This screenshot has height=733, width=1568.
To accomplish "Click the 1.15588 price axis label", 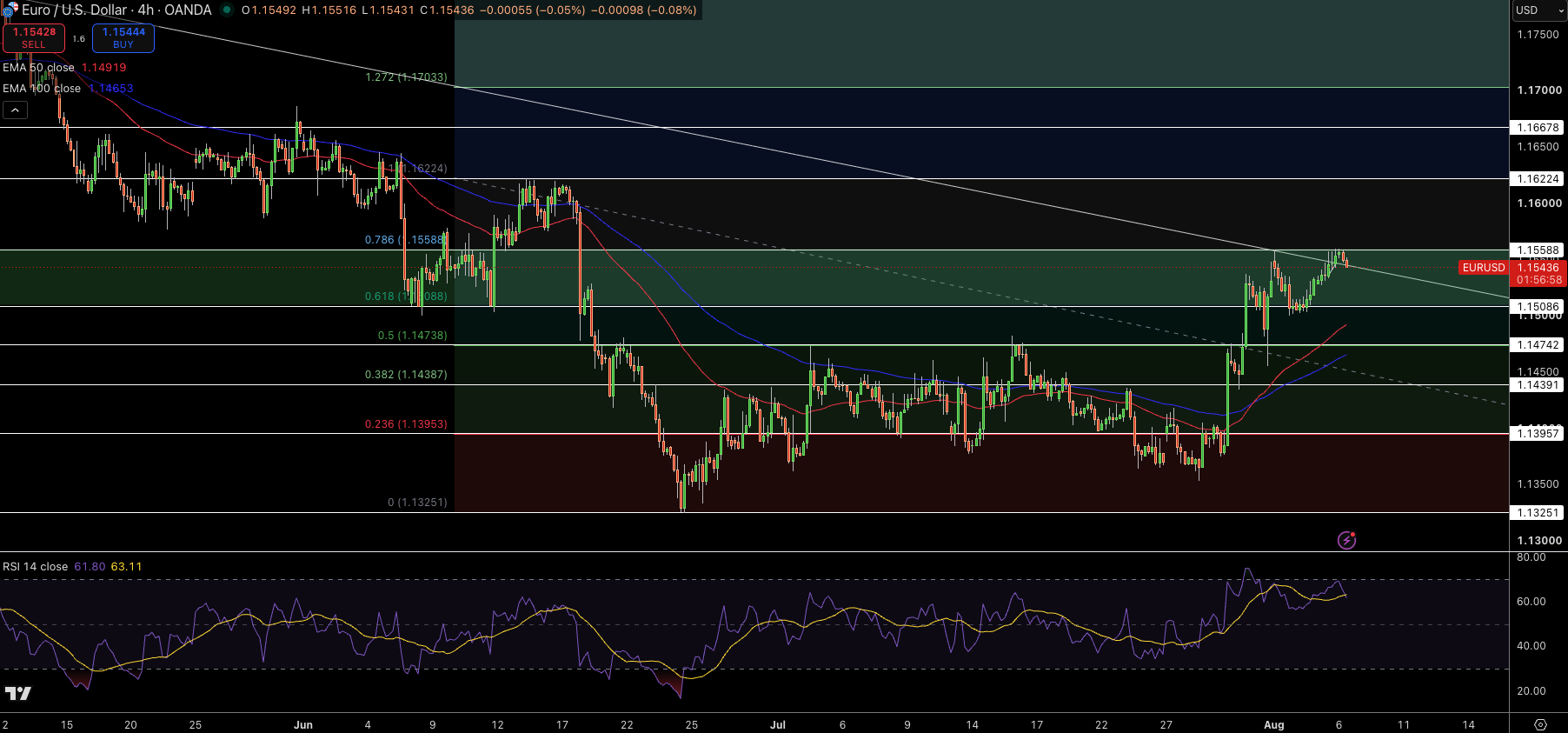I will (1538, 250).
